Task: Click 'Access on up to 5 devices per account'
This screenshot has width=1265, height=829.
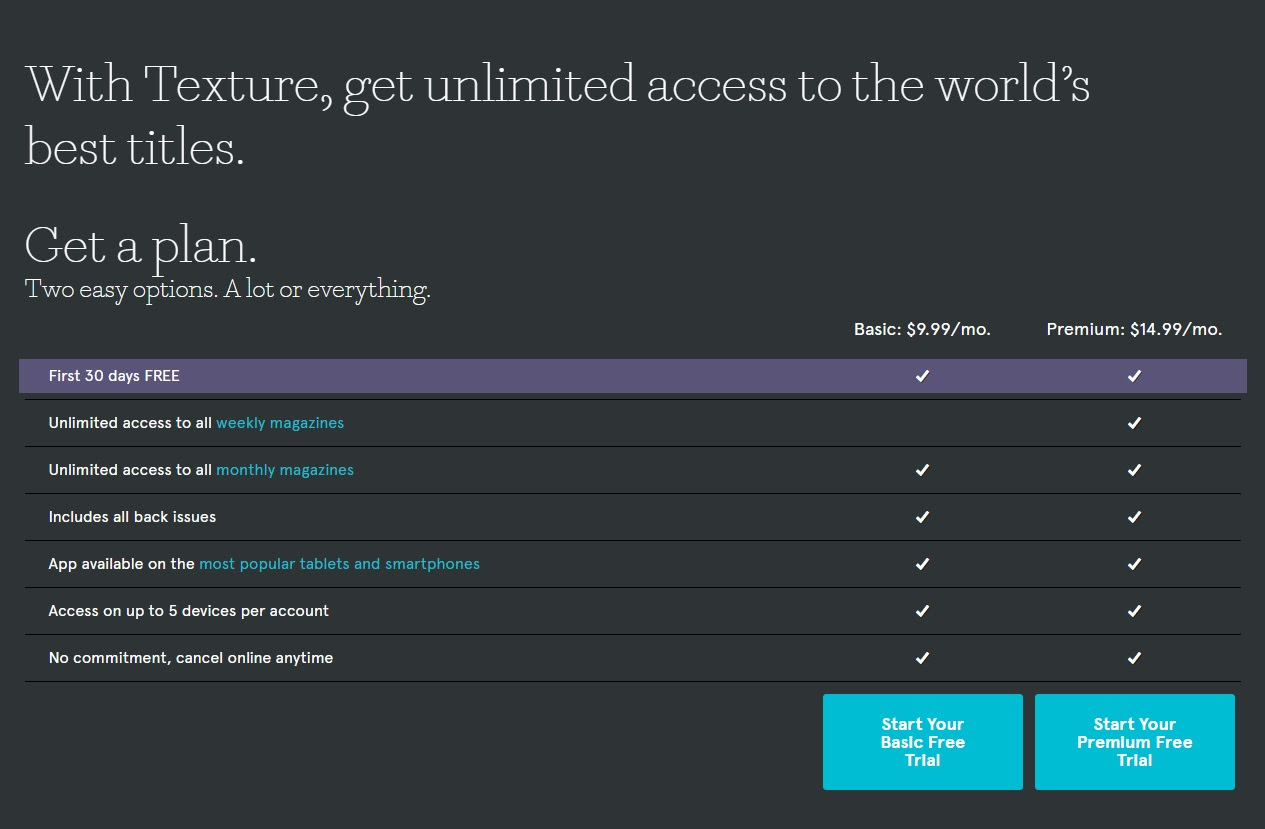Action: [x=189, y=611]
